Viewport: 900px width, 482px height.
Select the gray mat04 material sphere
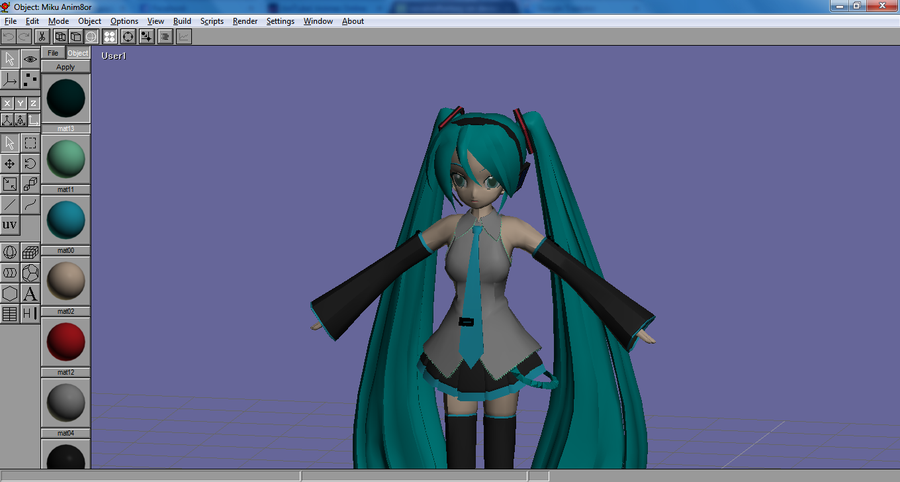[x=65, y=403]
